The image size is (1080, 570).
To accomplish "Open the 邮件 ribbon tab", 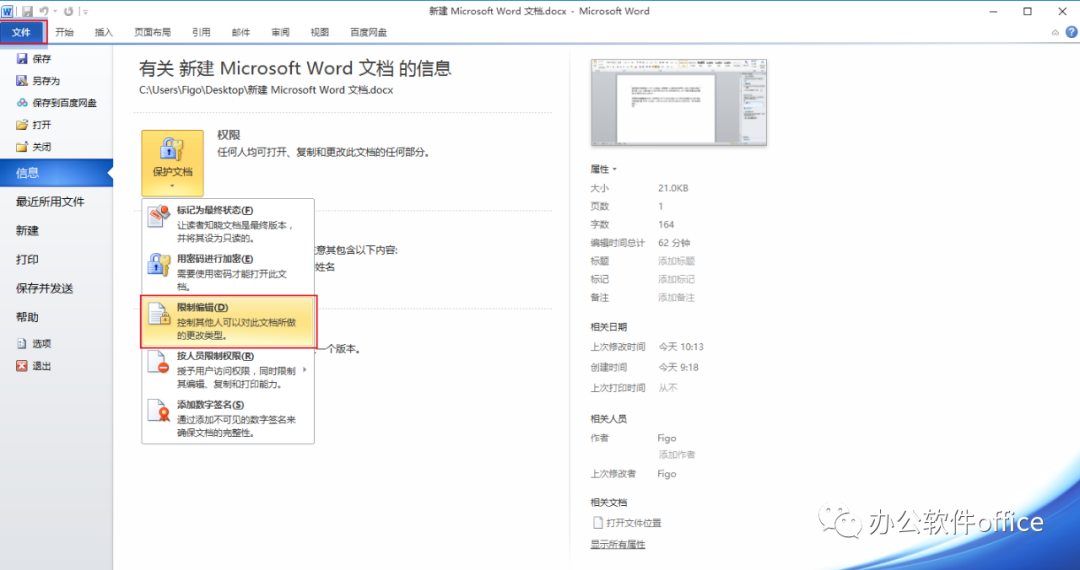I will point(240,32).
